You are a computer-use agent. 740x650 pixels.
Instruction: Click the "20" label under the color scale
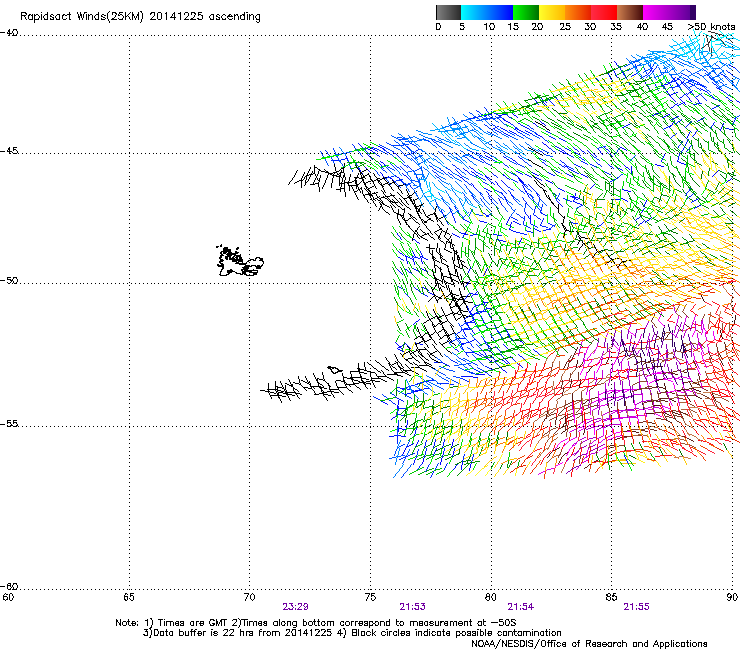point(538,27)
